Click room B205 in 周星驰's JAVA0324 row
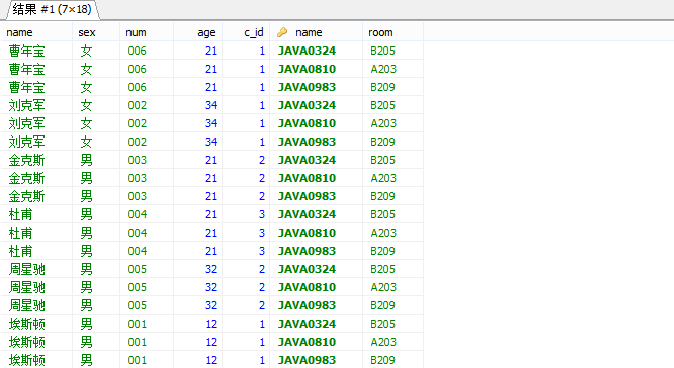674x368 pixels. (383, 269)
